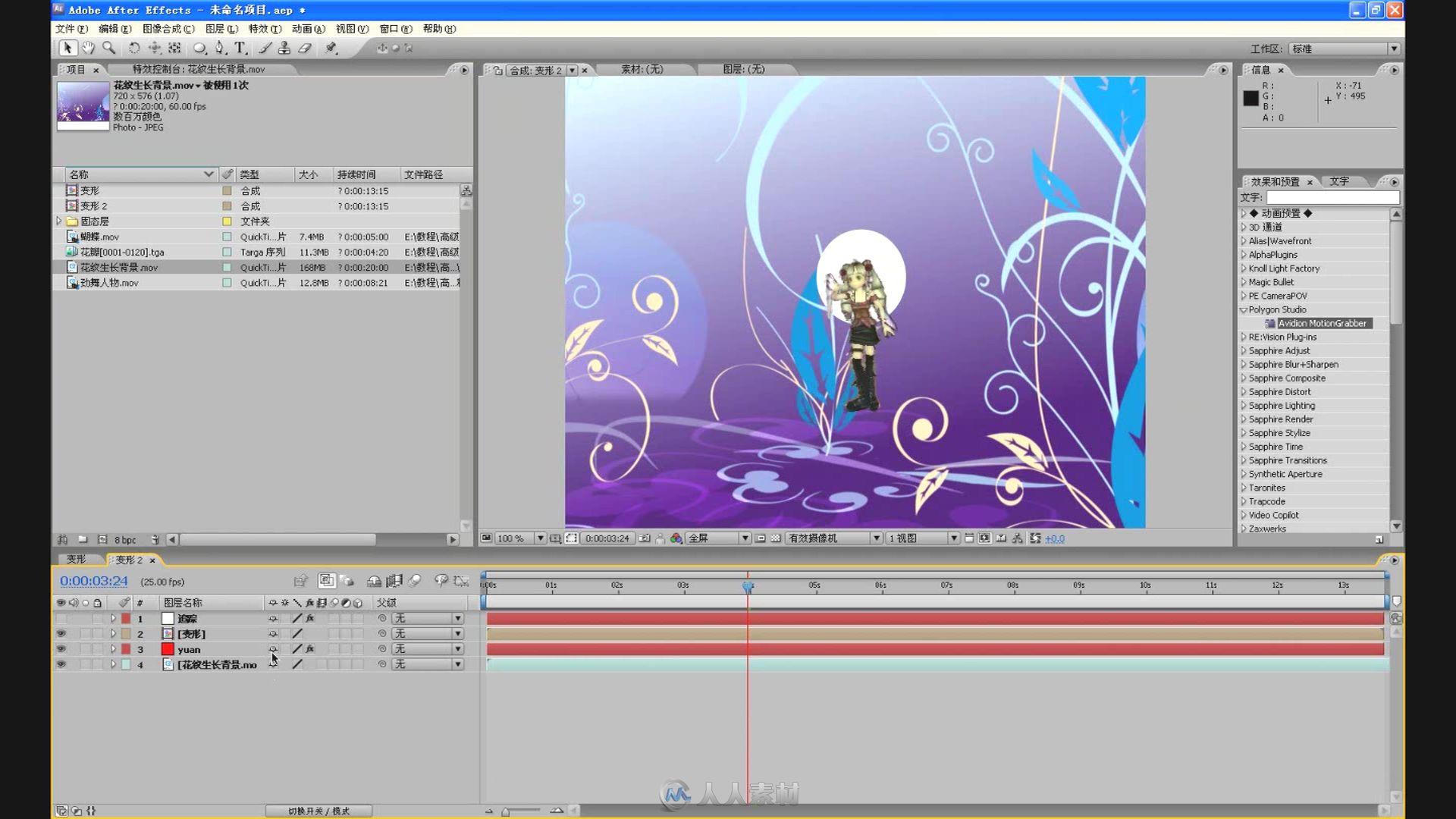Image resolution: width=1456 pixels, height=819 pixels.
Task: Select the Type text tool
Action: pos(240,48)
